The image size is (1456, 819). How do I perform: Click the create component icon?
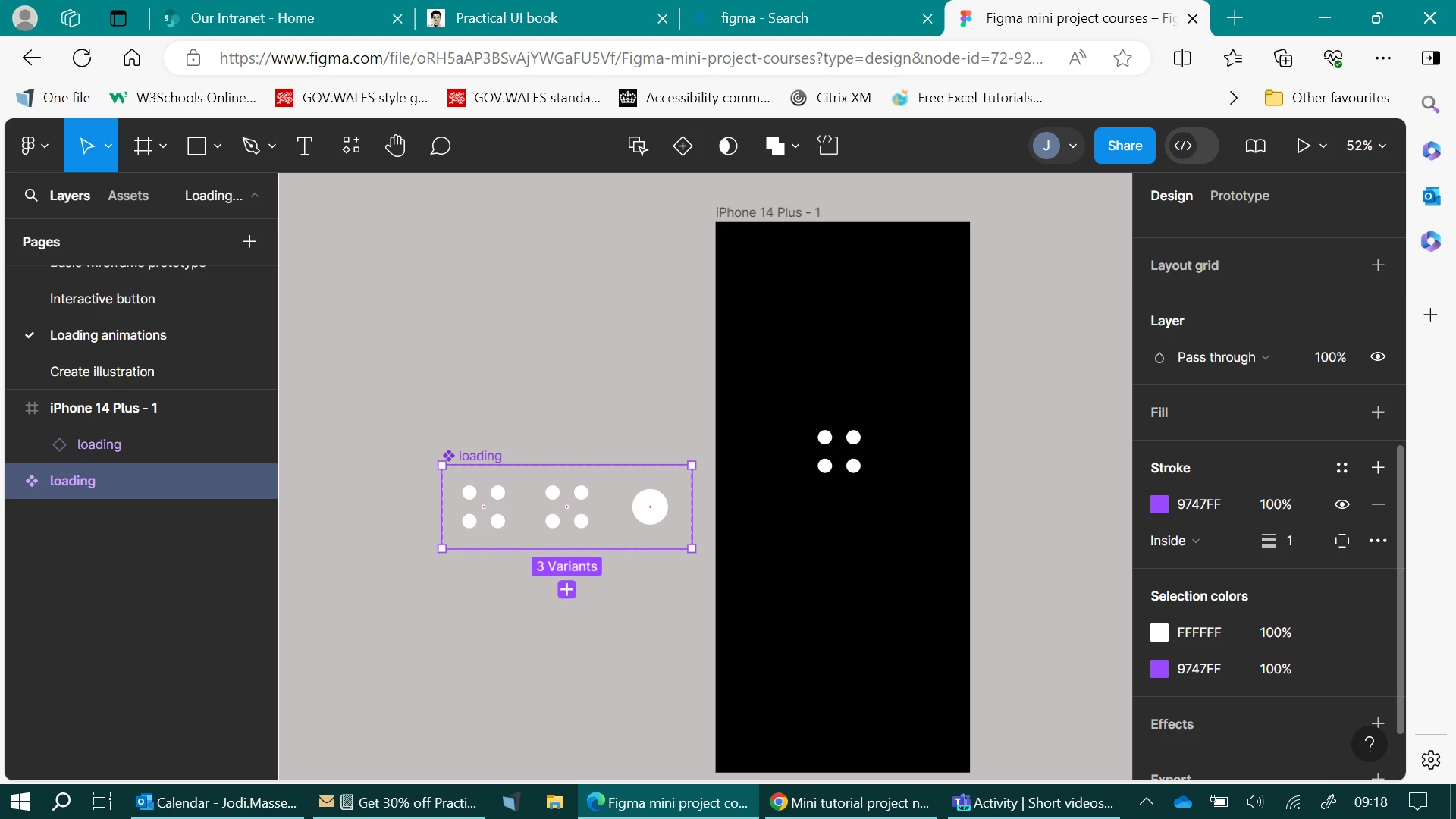[682, 146]
